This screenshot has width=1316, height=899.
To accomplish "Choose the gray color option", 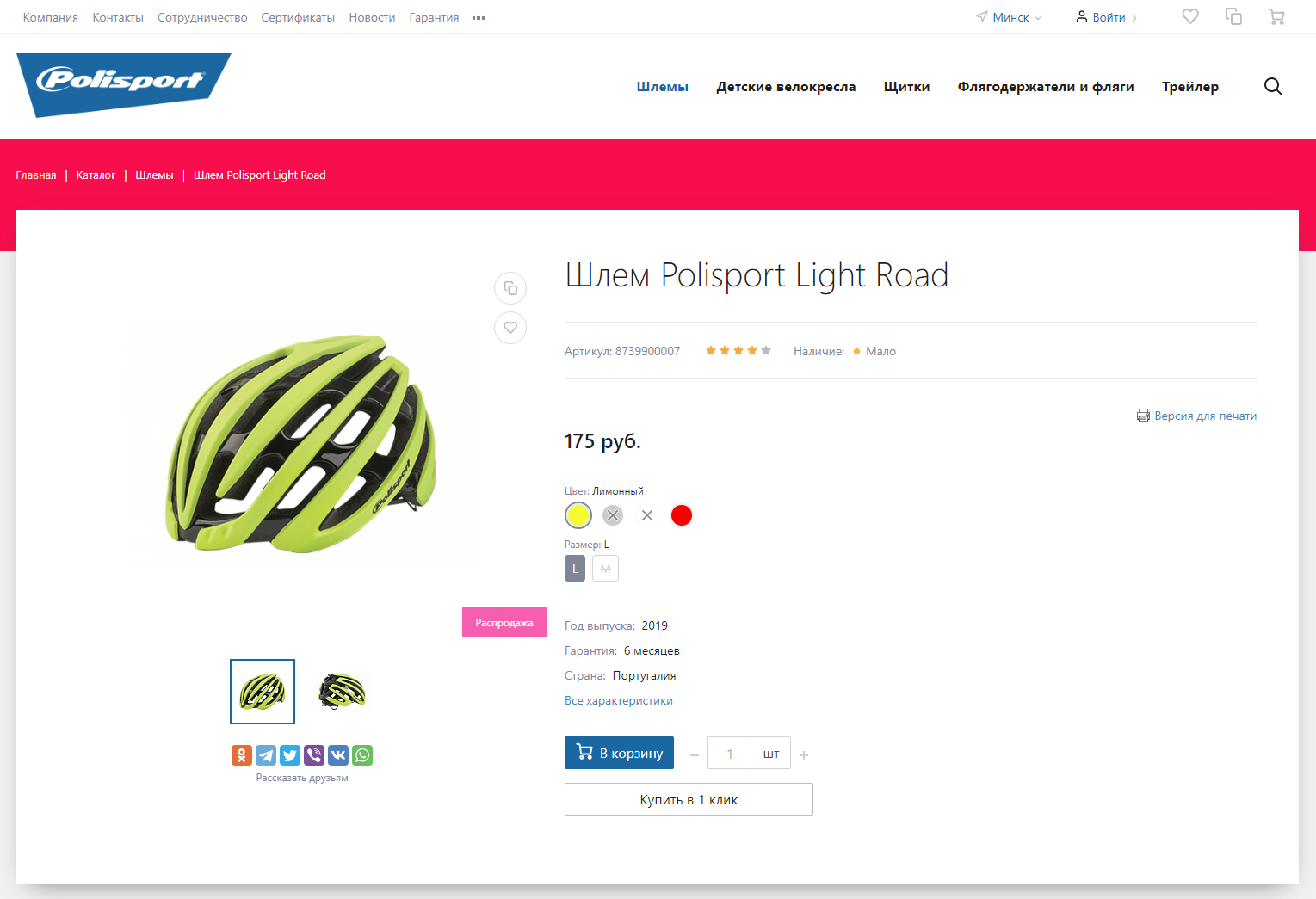I will [613, 515].
